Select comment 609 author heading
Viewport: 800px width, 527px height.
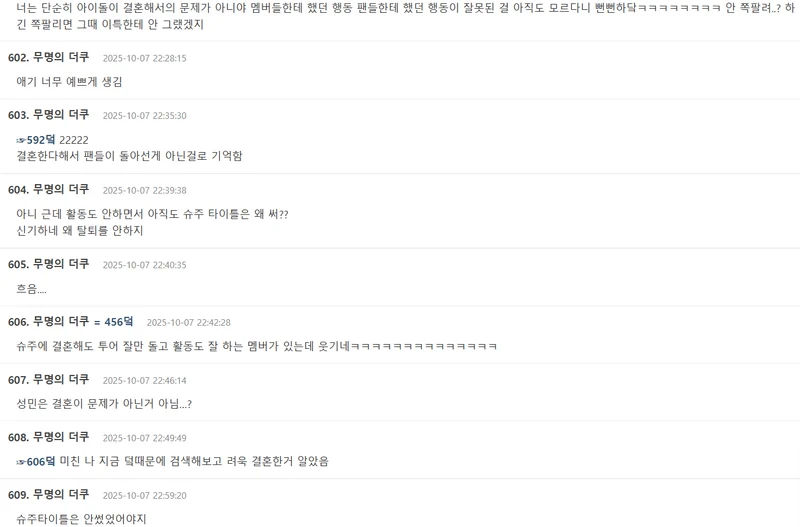[48, 494]
